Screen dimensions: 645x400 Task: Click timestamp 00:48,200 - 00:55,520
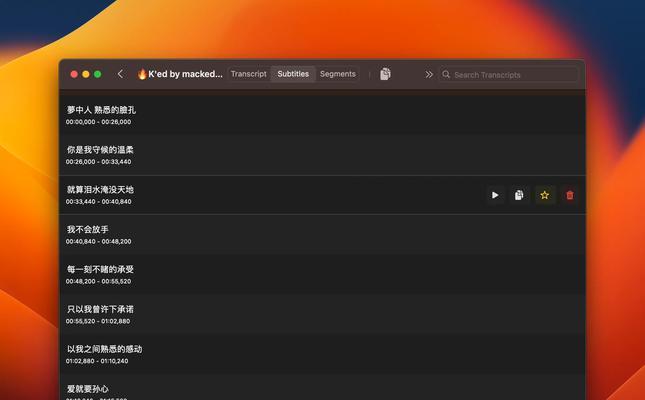click(x=98, y=281)
